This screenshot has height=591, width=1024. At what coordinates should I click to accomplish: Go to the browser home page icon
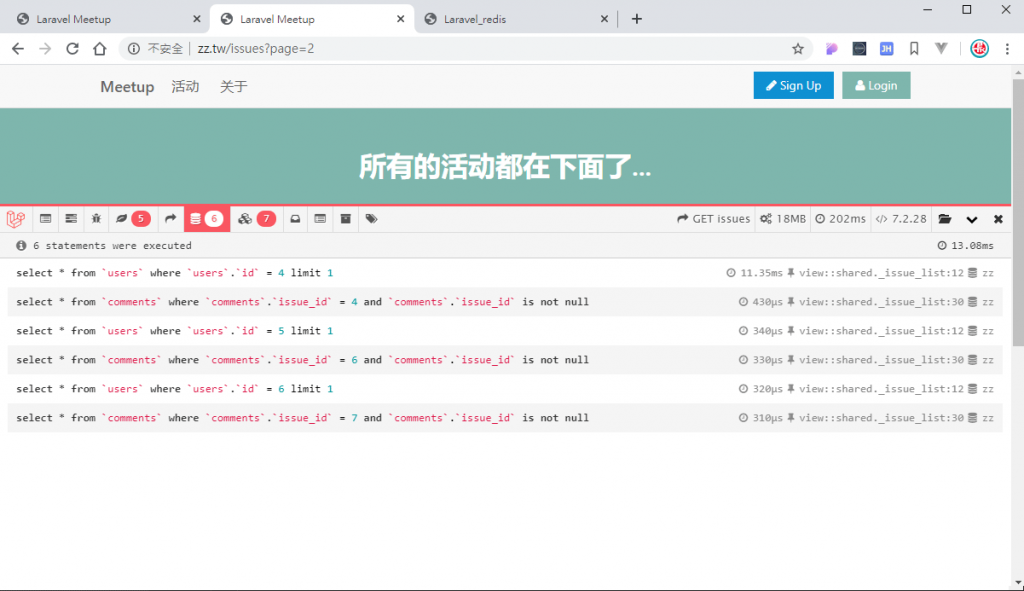(99, 48)
